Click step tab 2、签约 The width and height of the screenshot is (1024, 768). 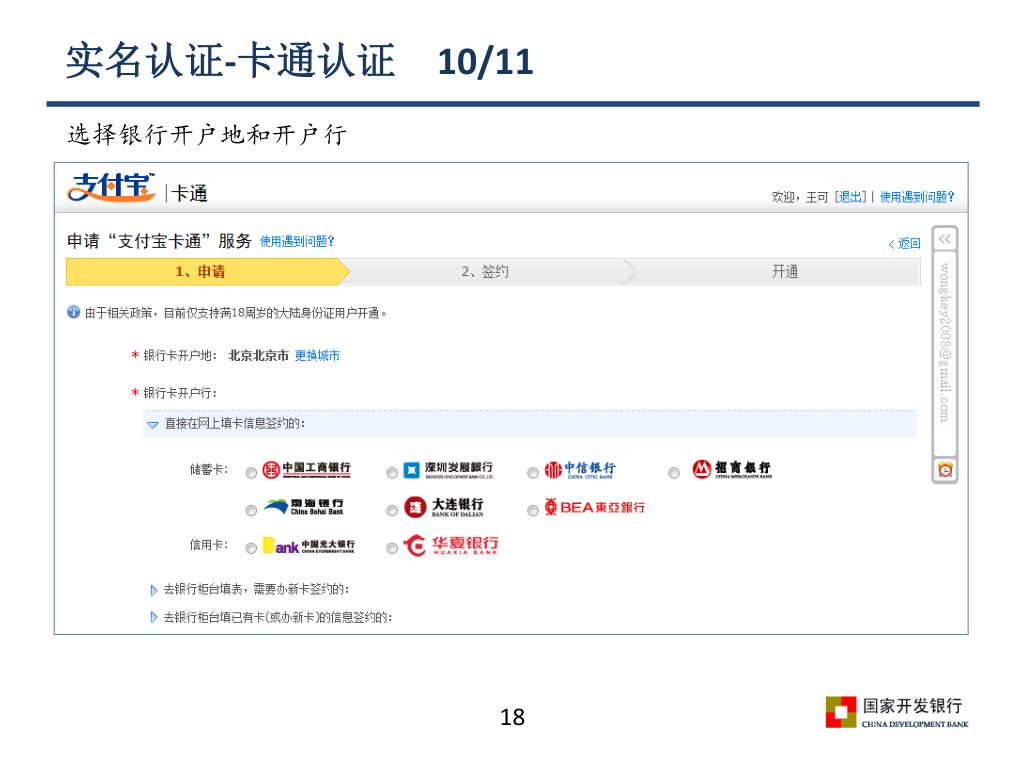click(x=485, y=272)
